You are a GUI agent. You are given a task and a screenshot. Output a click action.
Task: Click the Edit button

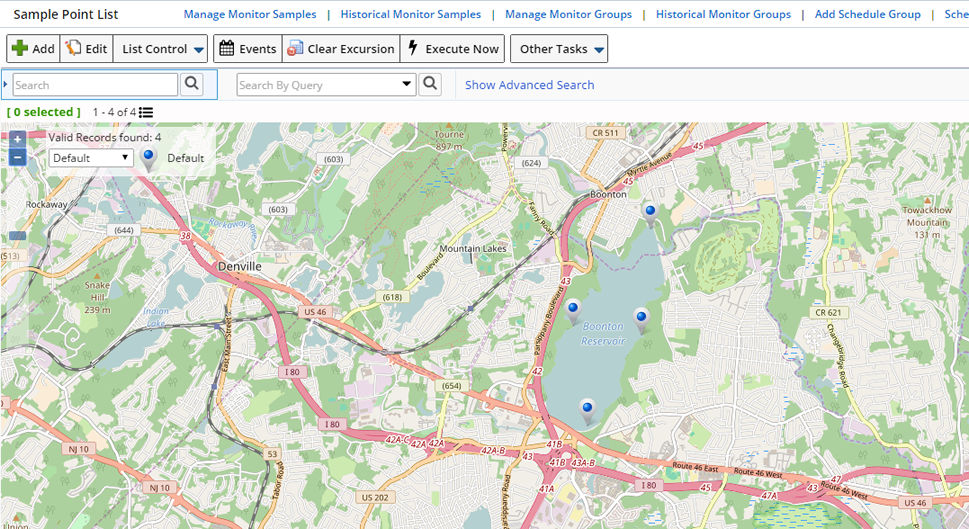[87, 49]
